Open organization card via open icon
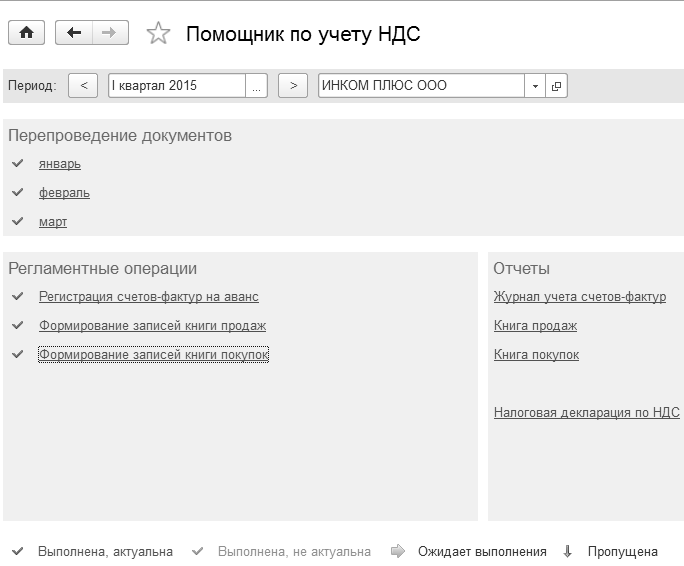 click(556, 86)
